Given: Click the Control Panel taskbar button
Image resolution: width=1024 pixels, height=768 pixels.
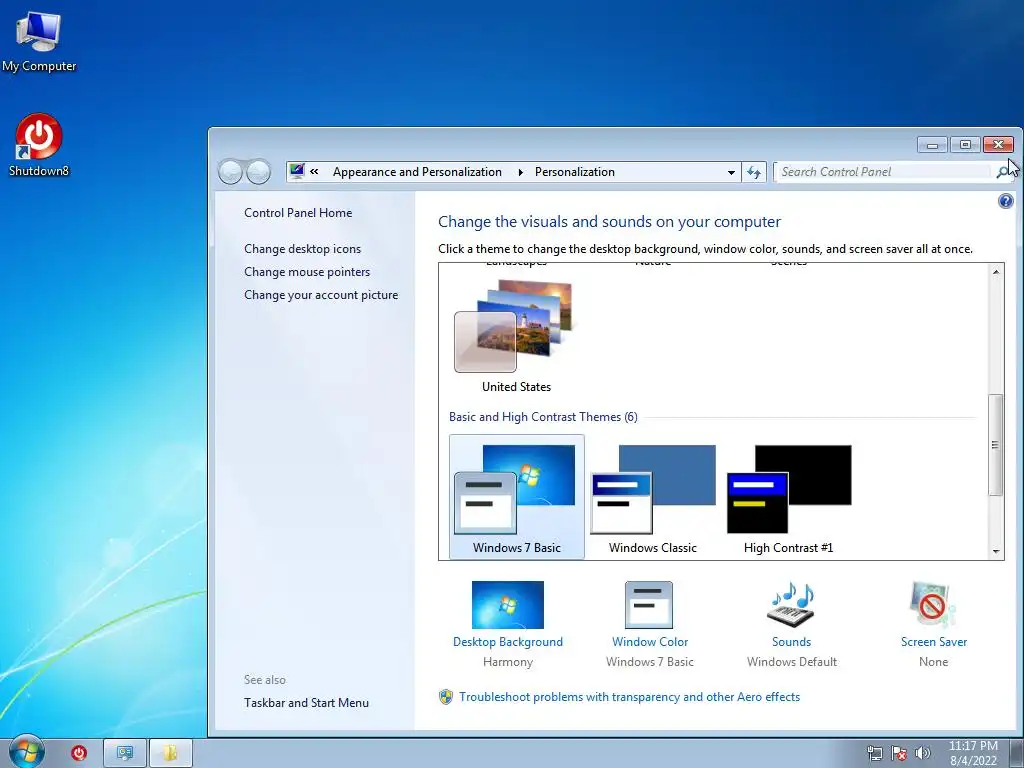Looking at the screenshot, I should pyautogui.click(x=125, y=753).
